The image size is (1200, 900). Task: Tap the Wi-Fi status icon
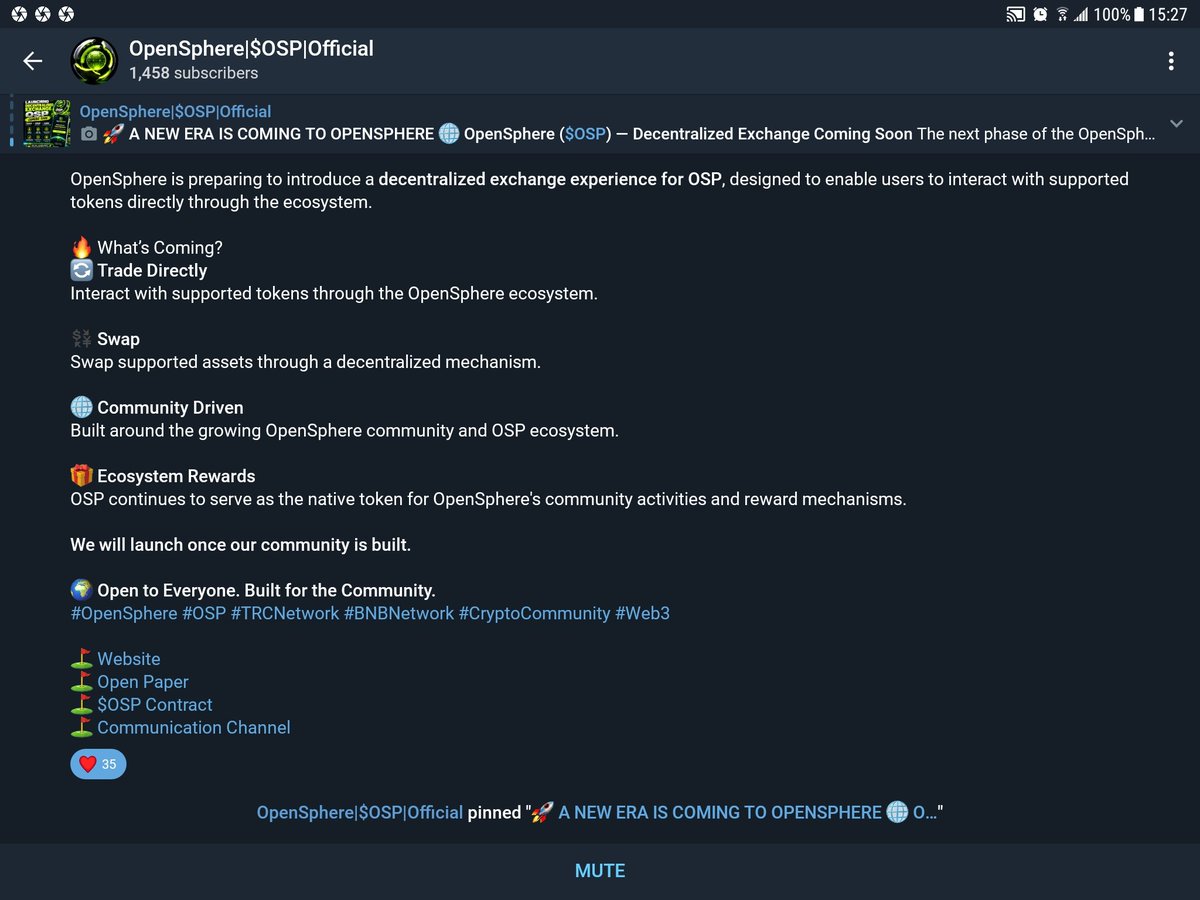point(1062,15)
